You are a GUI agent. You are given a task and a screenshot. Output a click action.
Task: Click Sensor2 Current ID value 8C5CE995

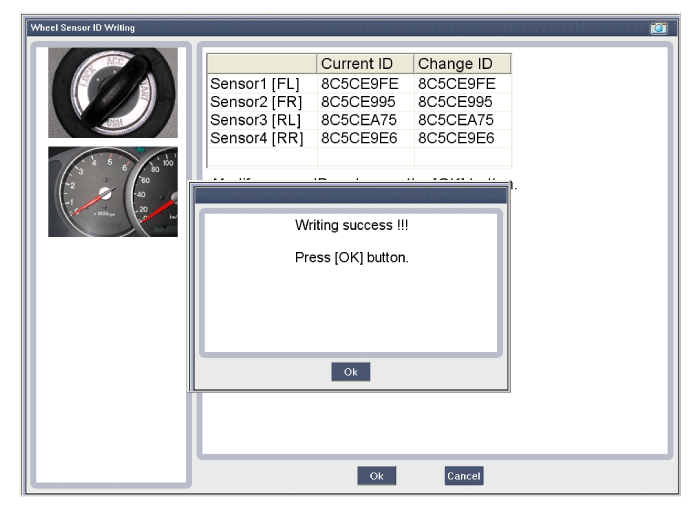pyautogui.click(x=359, y=102)
